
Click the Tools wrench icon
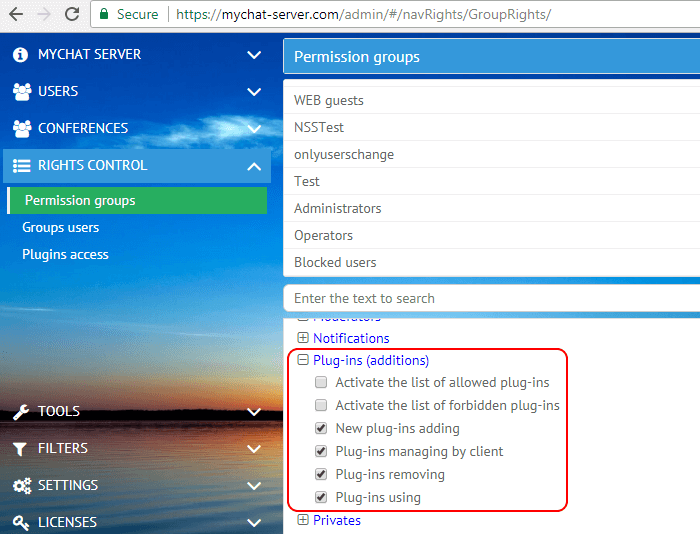(21, 412)
